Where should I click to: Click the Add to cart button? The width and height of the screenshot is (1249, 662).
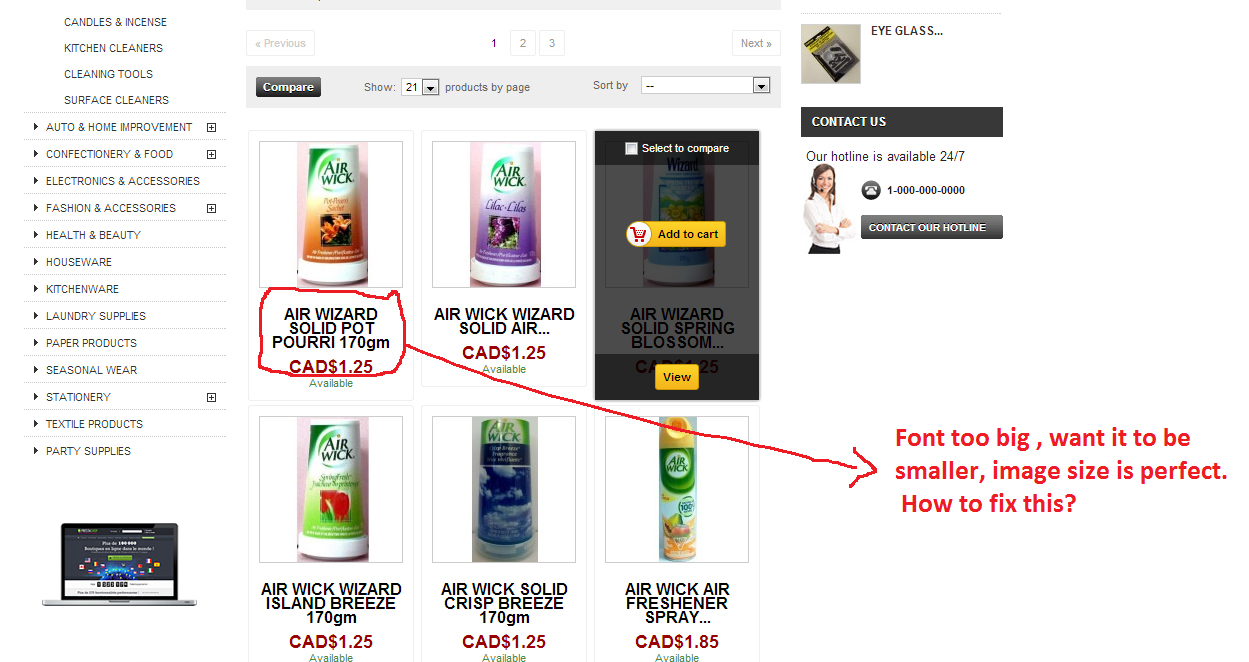tap(676, 234)
